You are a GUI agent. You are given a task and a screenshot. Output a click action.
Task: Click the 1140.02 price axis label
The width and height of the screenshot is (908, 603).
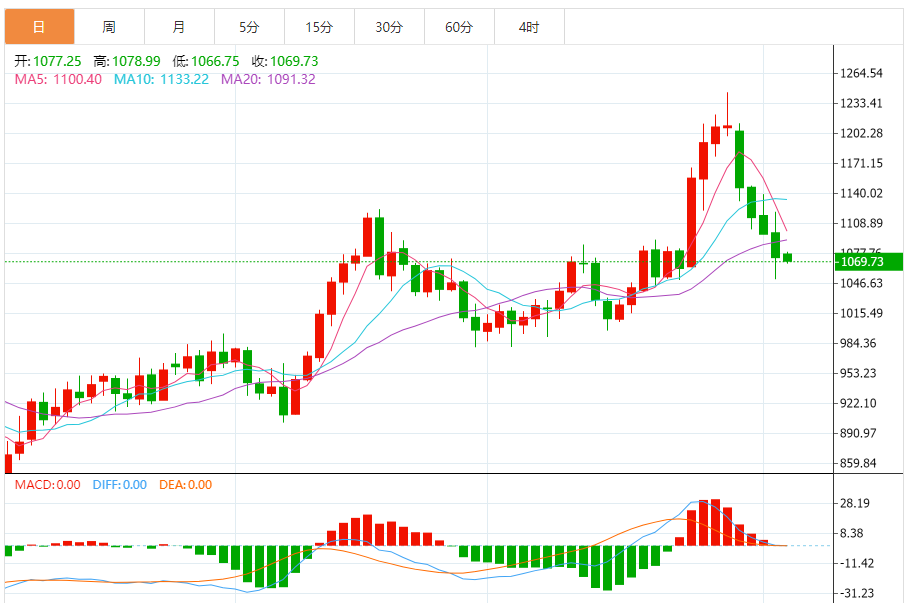[x=861, y=193]
